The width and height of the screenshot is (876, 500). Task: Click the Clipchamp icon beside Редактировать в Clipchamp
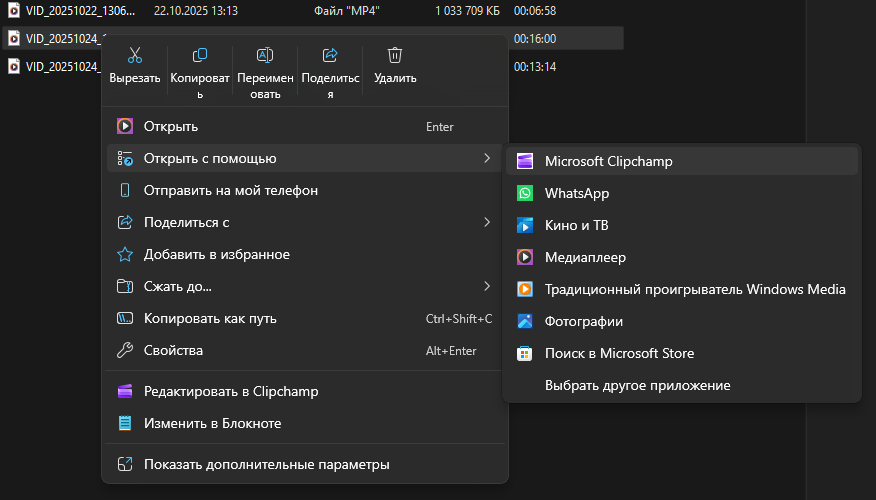click(125, 391)
